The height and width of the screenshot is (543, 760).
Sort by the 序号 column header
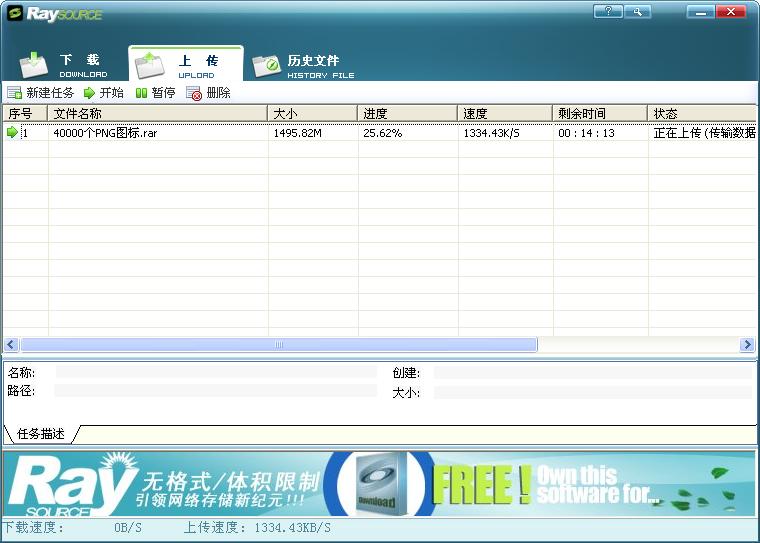(x=25, y=113)
